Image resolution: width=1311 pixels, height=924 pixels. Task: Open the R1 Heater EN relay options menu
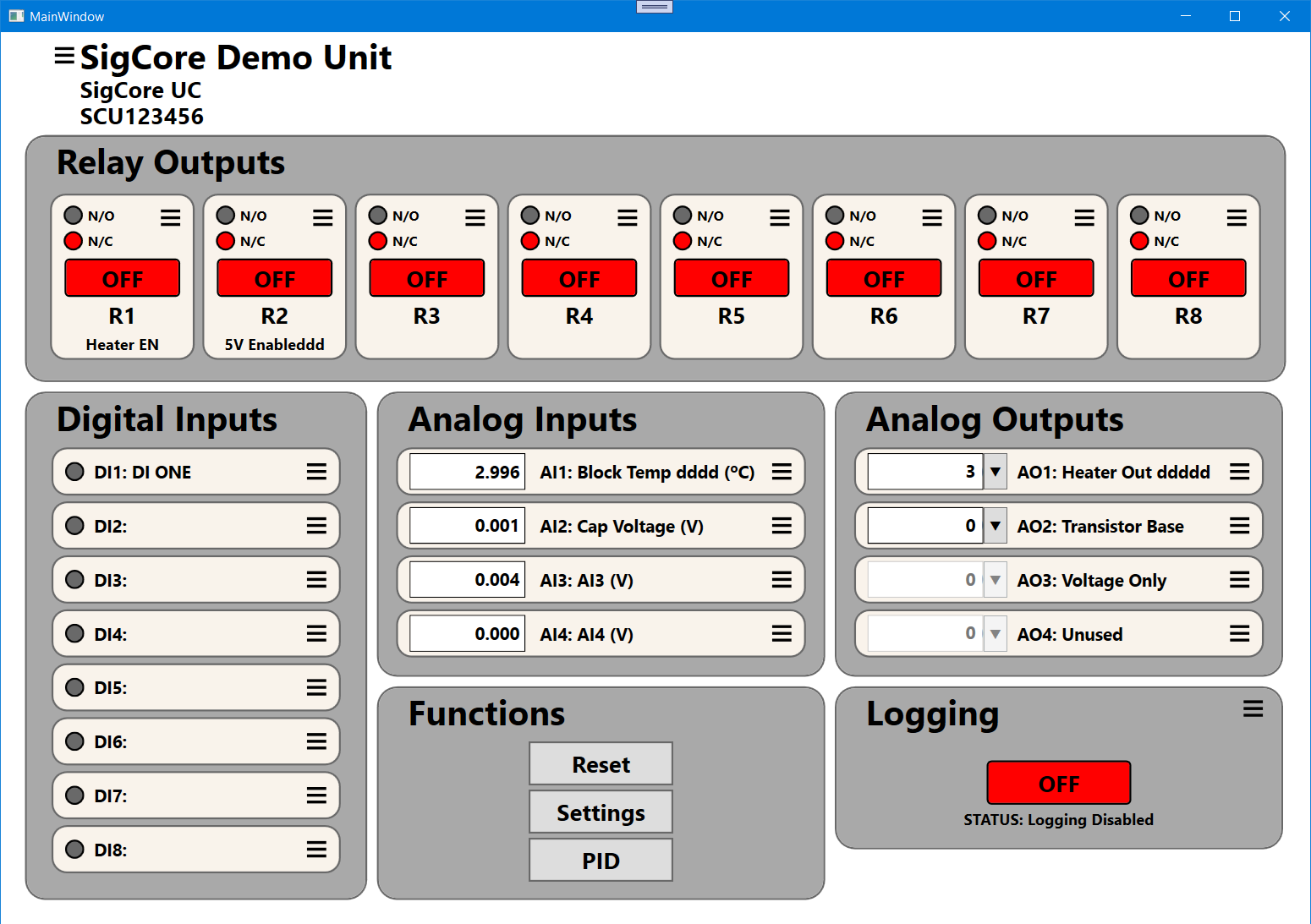(x=170, y=218)
